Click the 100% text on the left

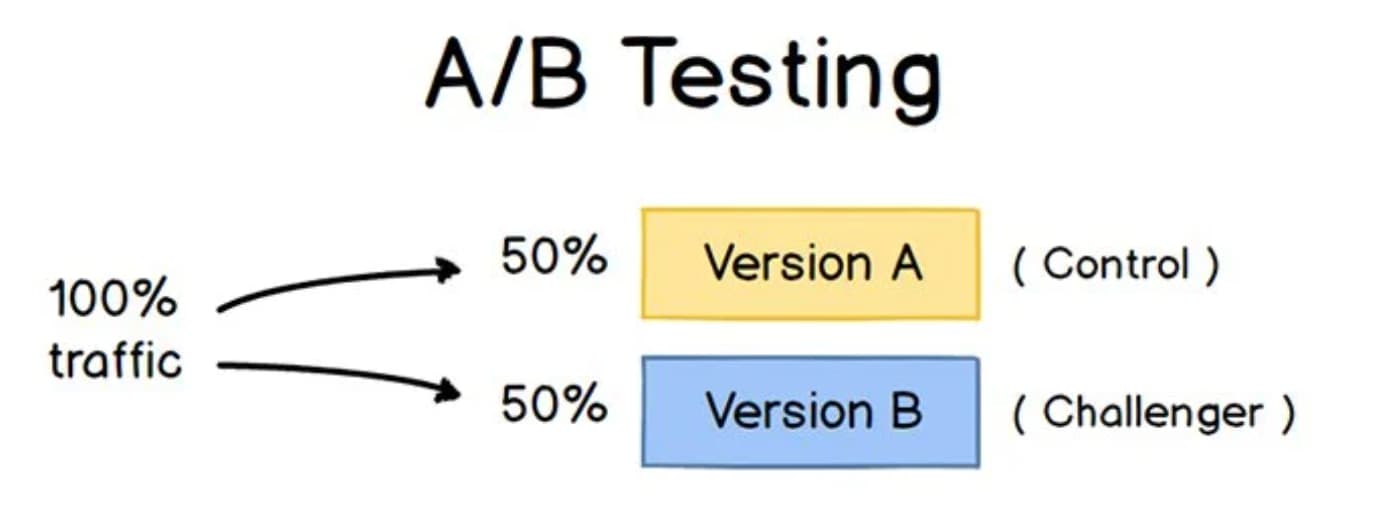[112, 300]
